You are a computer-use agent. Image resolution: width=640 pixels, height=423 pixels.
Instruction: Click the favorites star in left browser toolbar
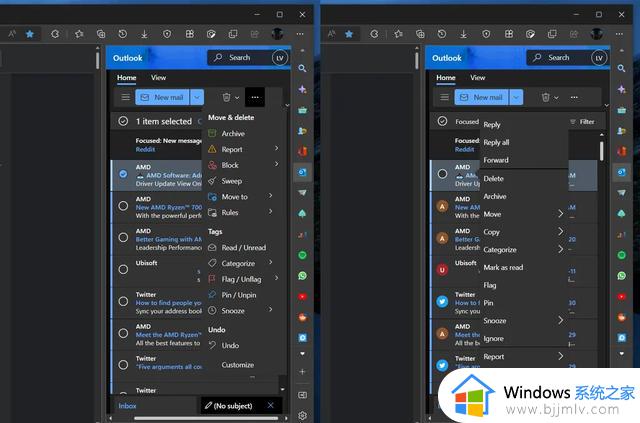30,34
